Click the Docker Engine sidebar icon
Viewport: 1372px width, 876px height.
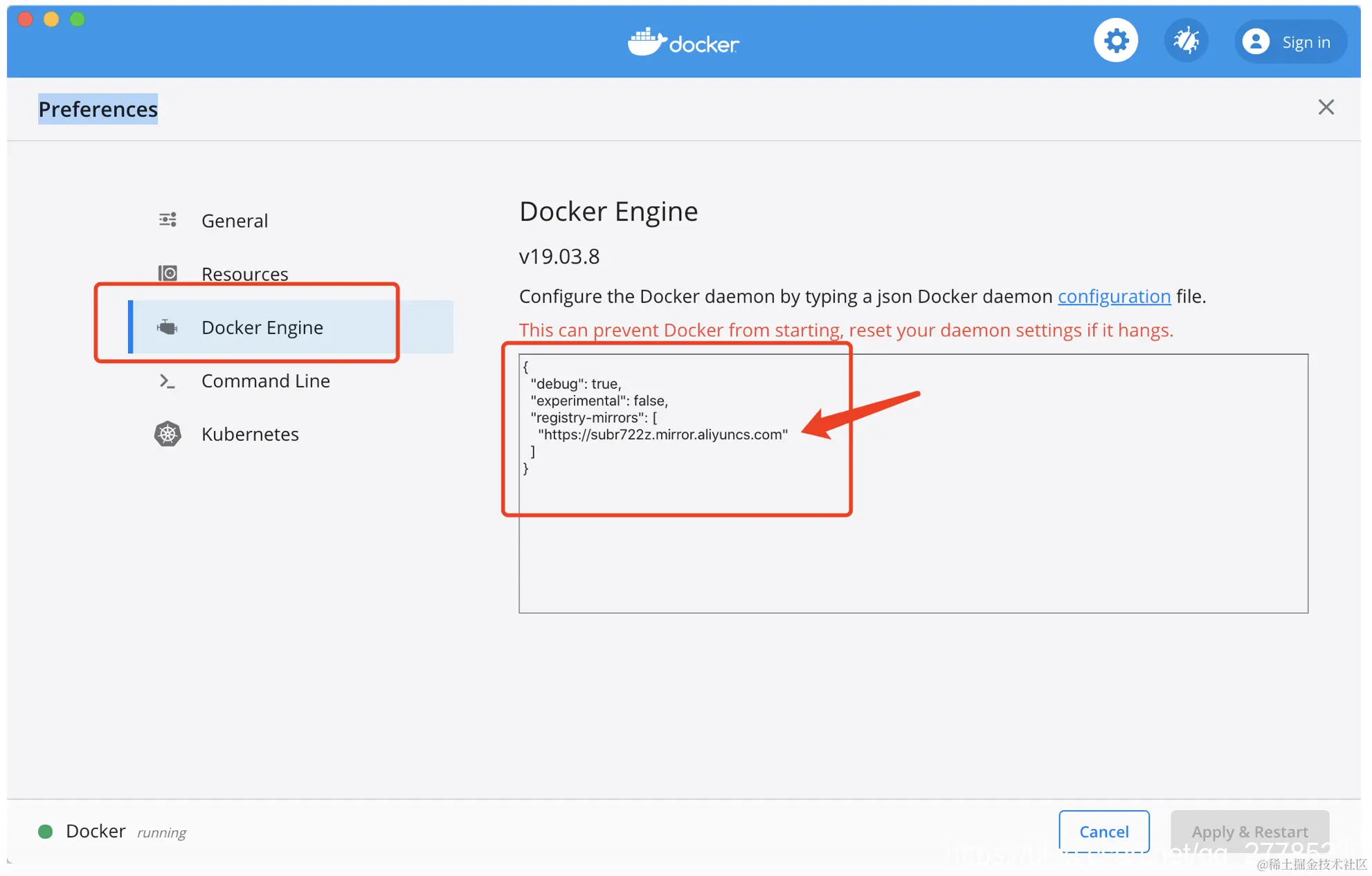pyautogui.click(x=168, y=327)
